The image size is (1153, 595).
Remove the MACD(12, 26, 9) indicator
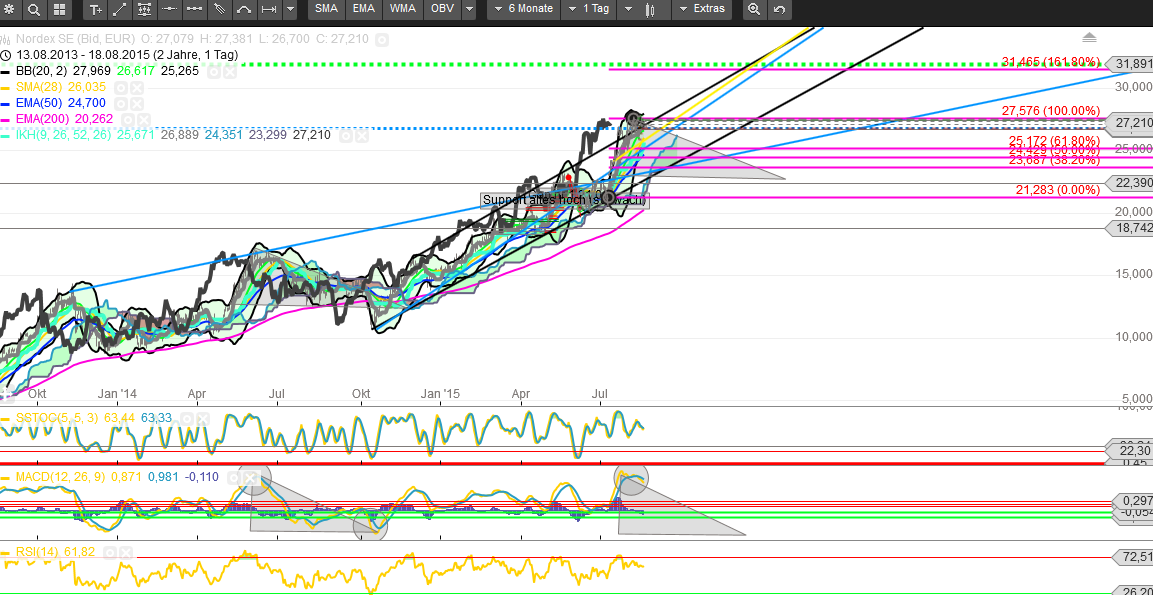click(252, 477)
